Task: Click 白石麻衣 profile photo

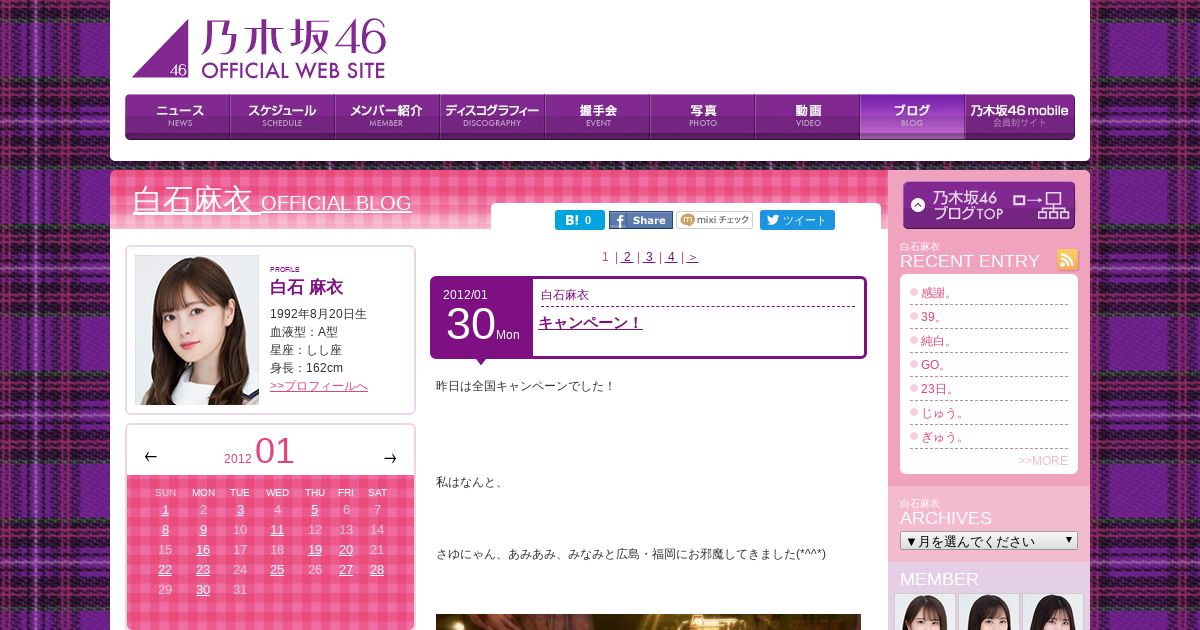Action: point(197,330)
